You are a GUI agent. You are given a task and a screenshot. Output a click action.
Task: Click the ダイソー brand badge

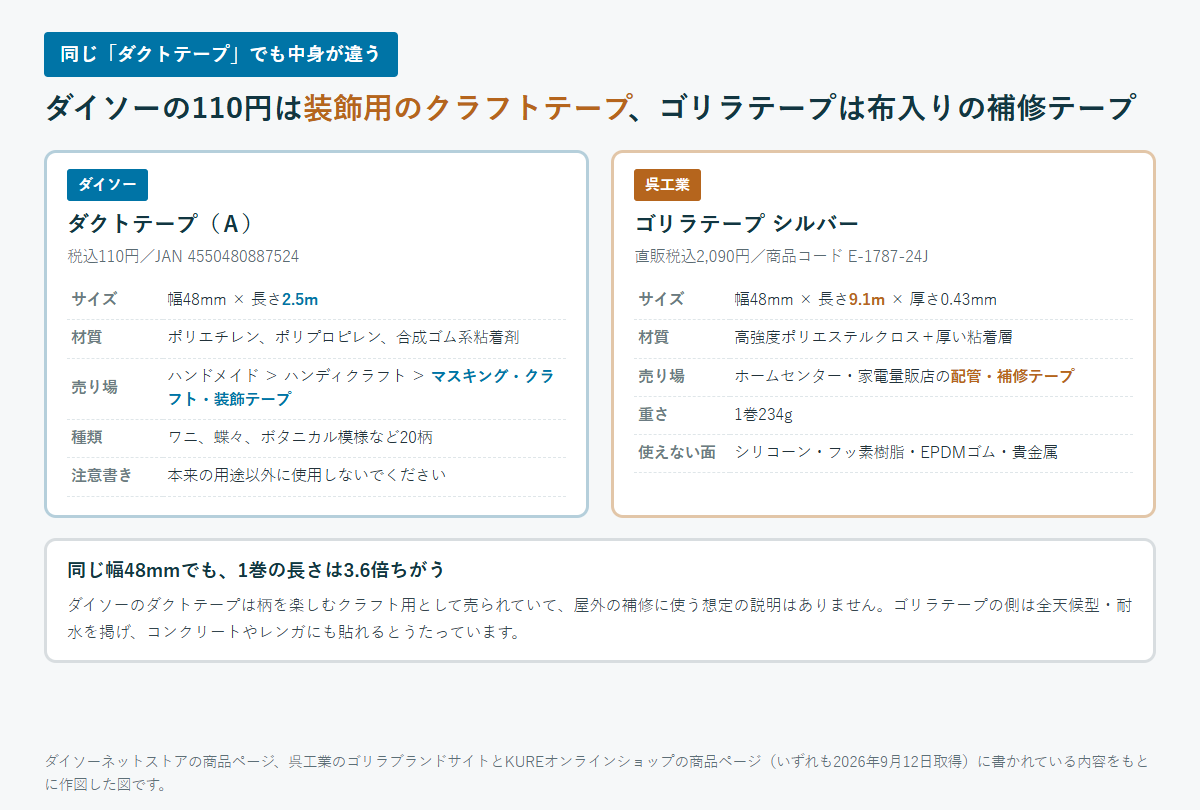107,185
